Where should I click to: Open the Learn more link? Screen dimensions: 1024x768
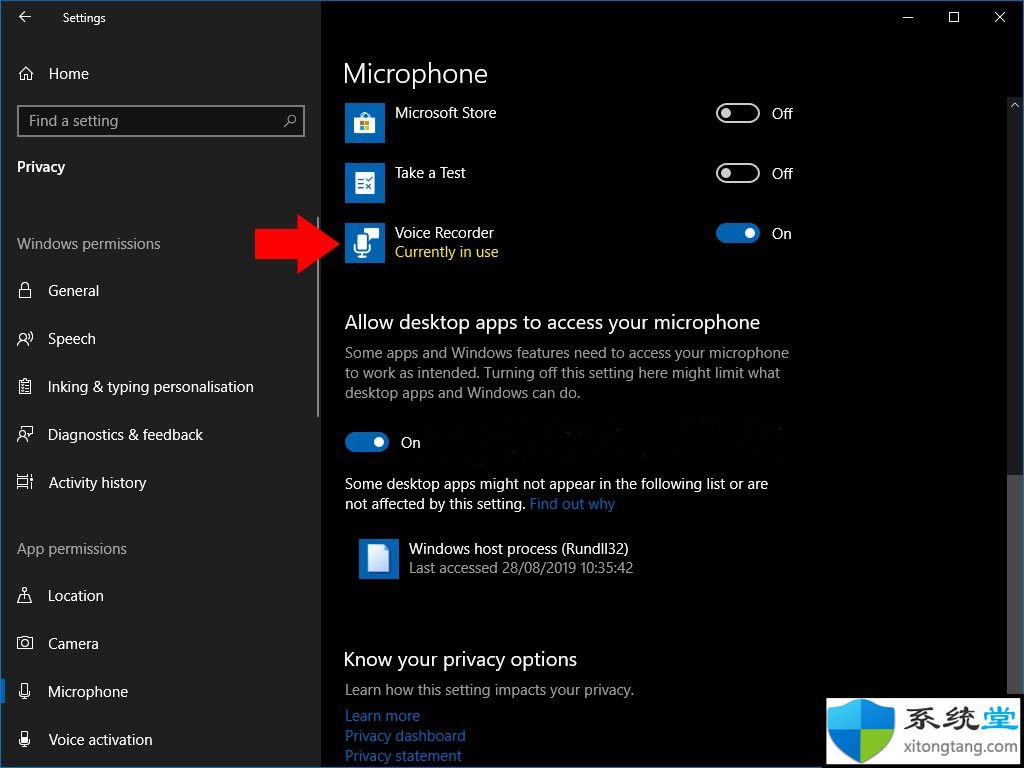383,716
